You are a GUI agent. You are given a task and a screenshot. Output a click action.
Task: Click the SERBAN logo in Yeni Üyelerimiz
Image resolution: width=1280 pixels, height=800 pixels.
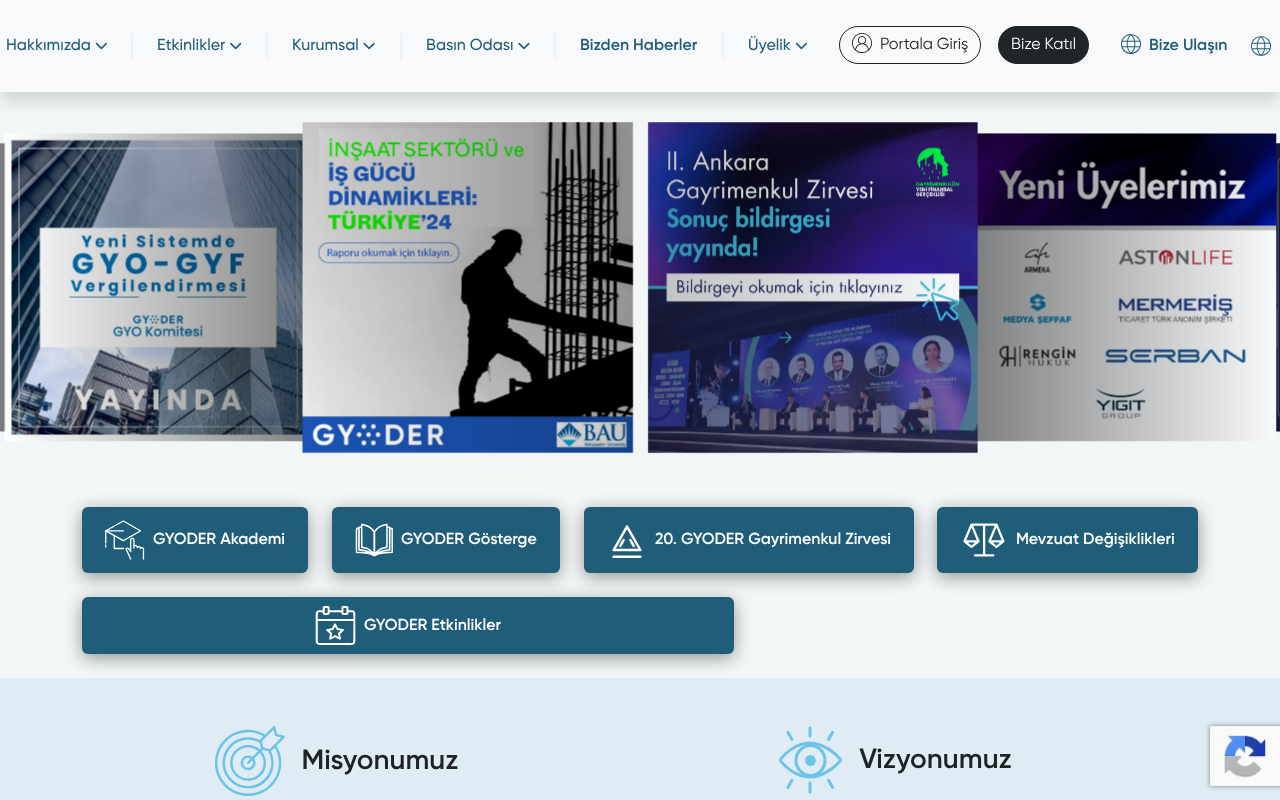[1175, 356]
